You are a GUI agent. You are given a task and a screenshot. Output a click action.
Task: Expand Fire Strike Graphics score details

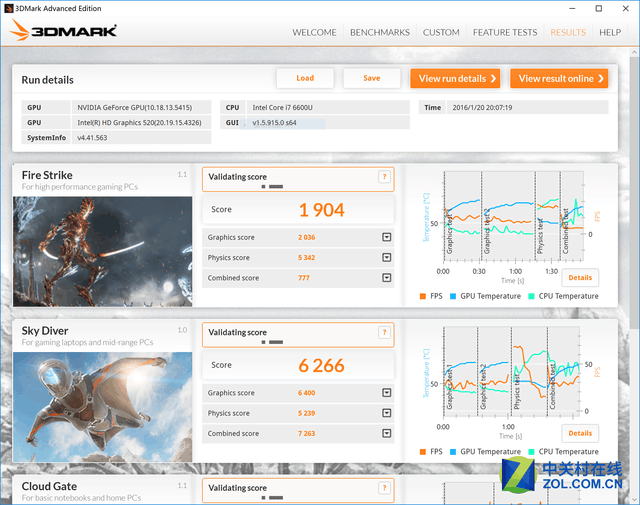(387, 237)
